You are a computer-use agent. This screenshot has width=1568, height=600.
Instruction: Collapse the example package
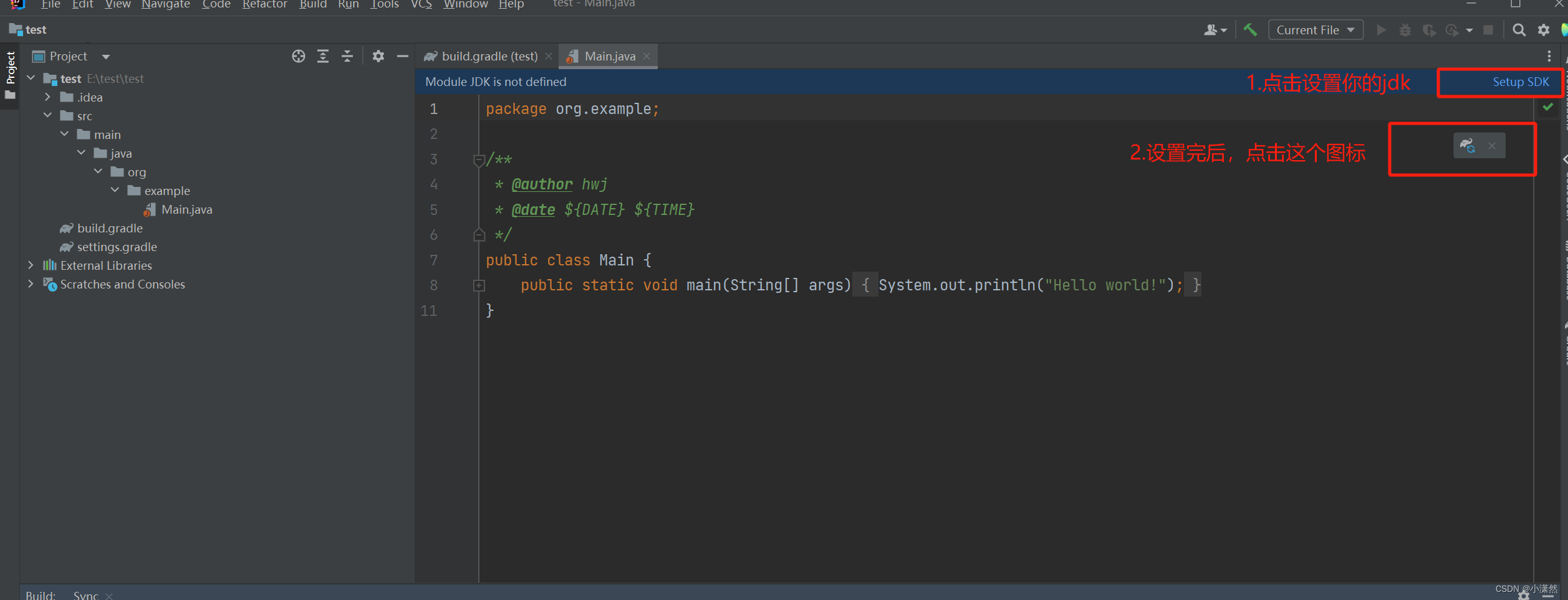pyautogui.click(x=115, y=191)
